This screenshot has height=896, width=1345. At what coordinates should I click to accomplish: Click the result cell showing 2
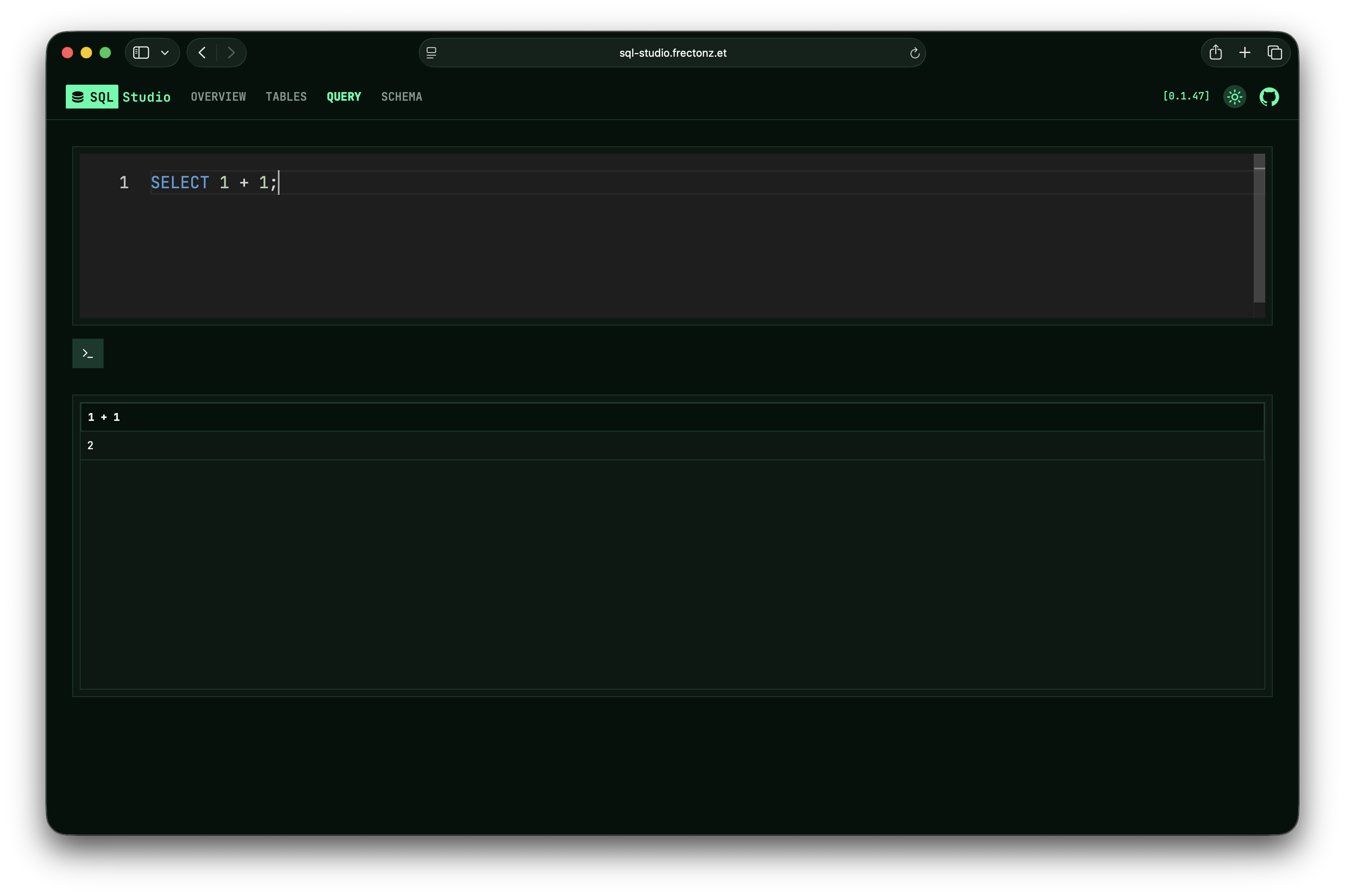click(x=90, y=446)
